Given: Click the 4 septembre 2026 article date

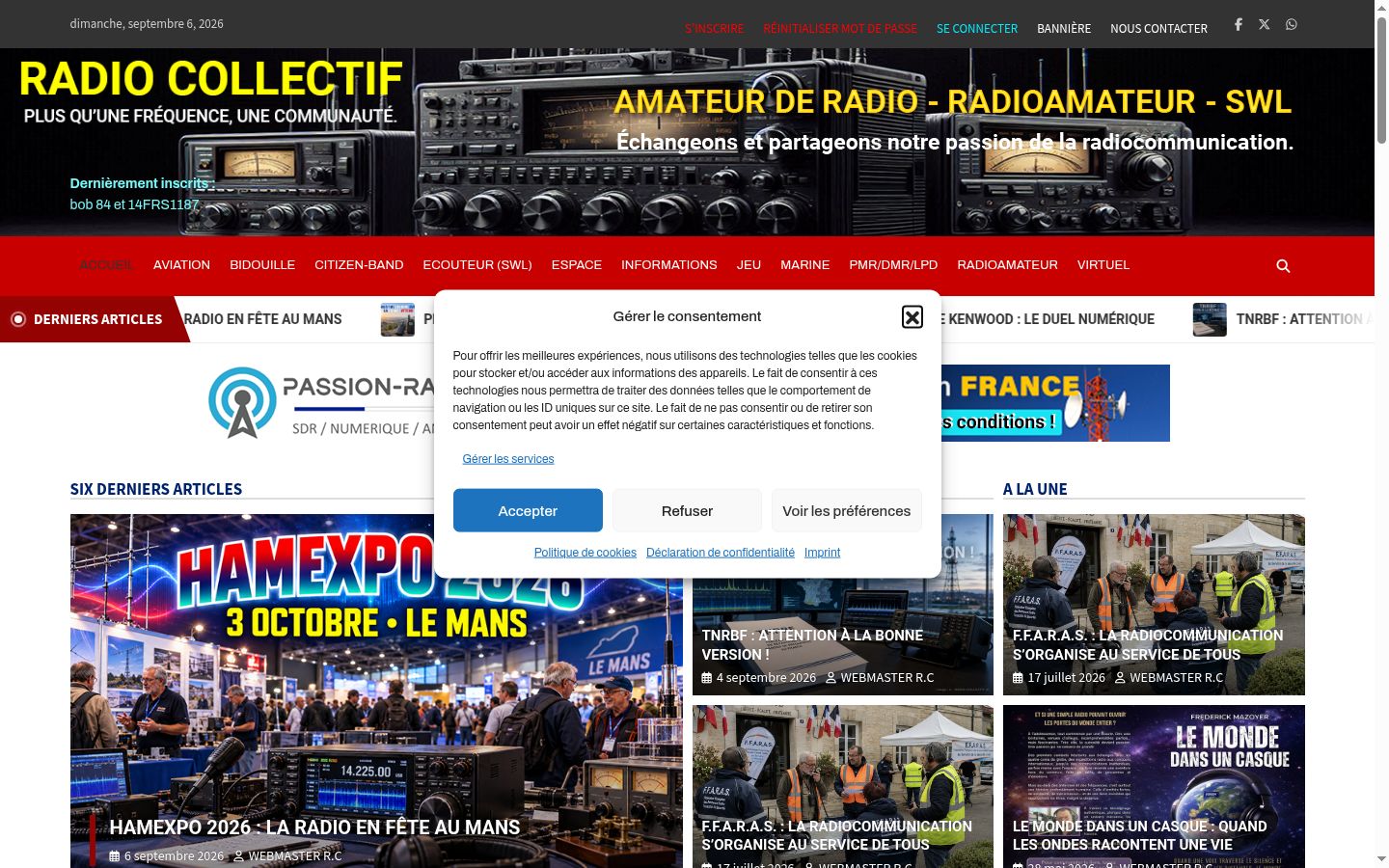Looking at the screenshot, I should point(766,678).
